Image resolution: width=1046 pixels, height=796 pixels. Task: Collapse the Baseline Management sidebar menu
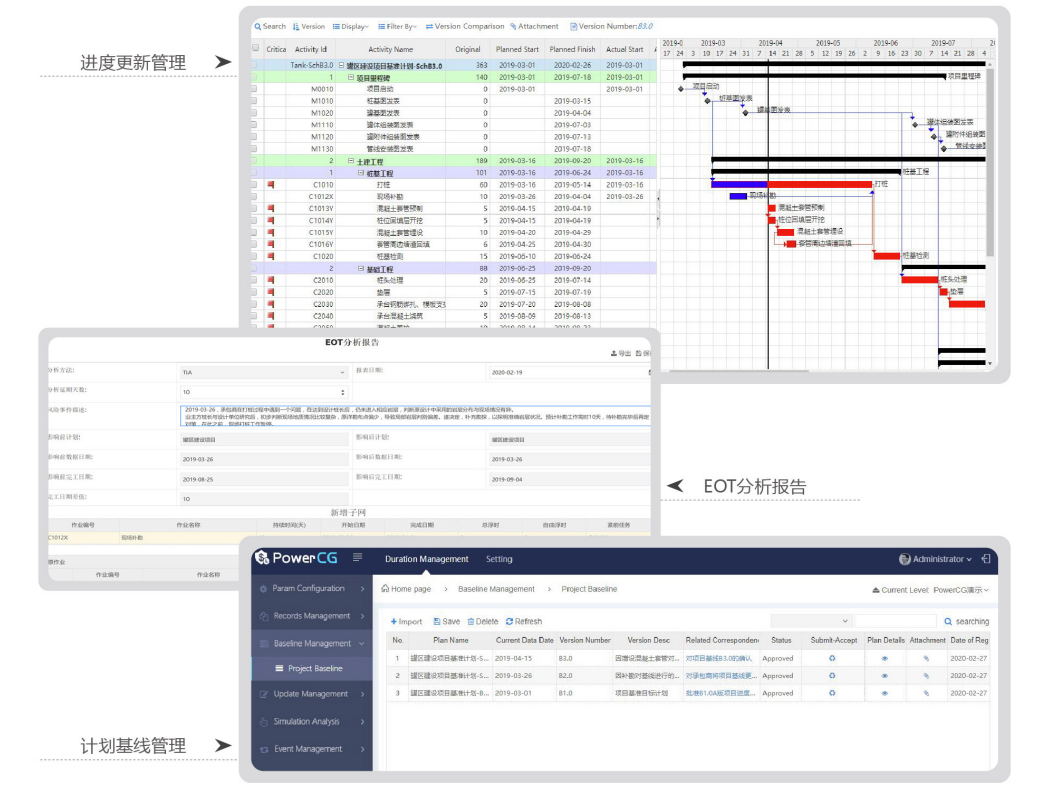pos(312,643)
